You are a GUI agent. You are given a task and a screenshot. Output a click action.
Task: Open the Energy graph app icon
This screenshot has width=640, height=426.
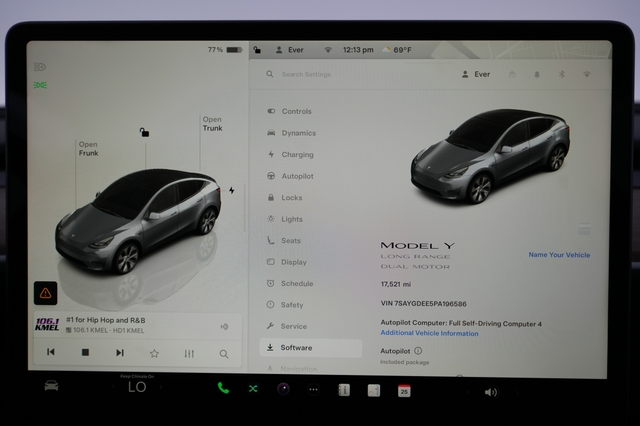click(x=374, y=390)
